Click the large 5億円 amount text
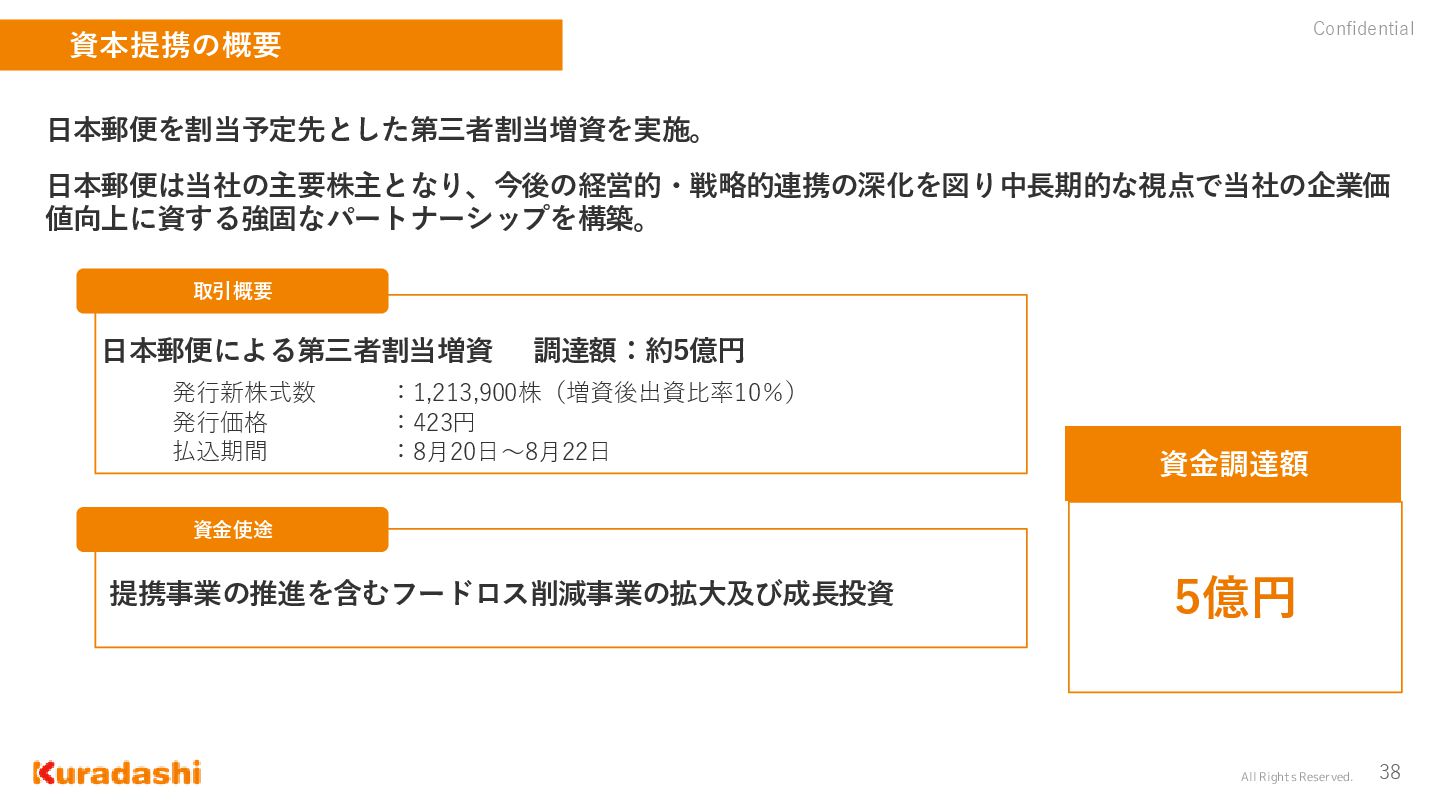The image size is (1440, 810). click(x=1235, y=597)
